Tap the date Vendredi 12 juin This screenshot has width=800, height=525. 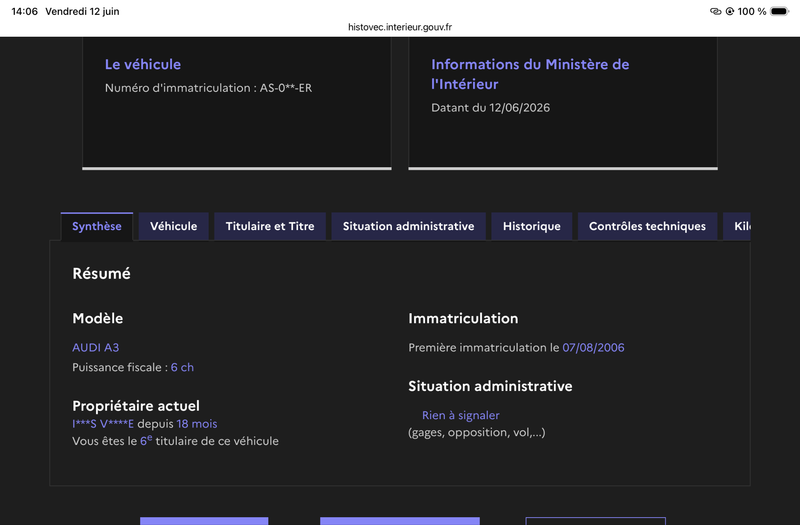pos(82,11)
